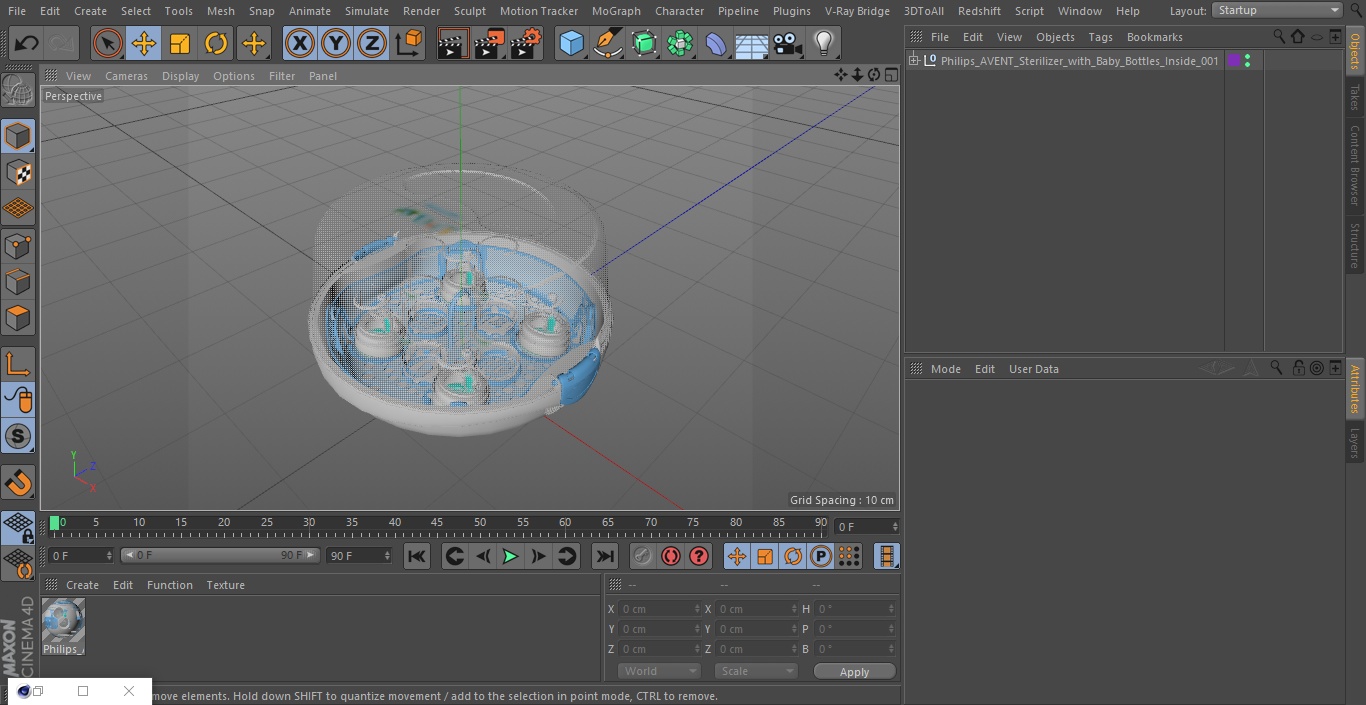Click Render View clapperboard icon
Screen dimensions: 1366x705
point(453,43)
